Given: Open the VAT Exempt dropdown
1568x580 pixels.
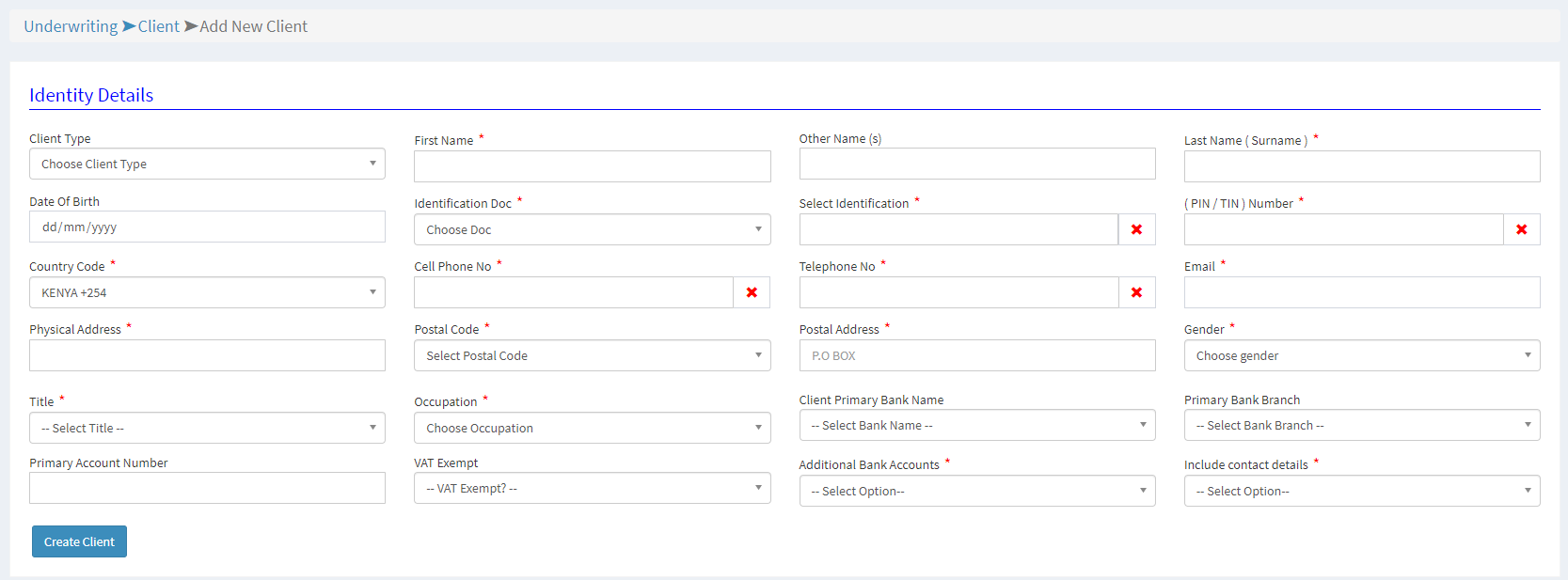Looking at the screenshot, I should 592,488.
